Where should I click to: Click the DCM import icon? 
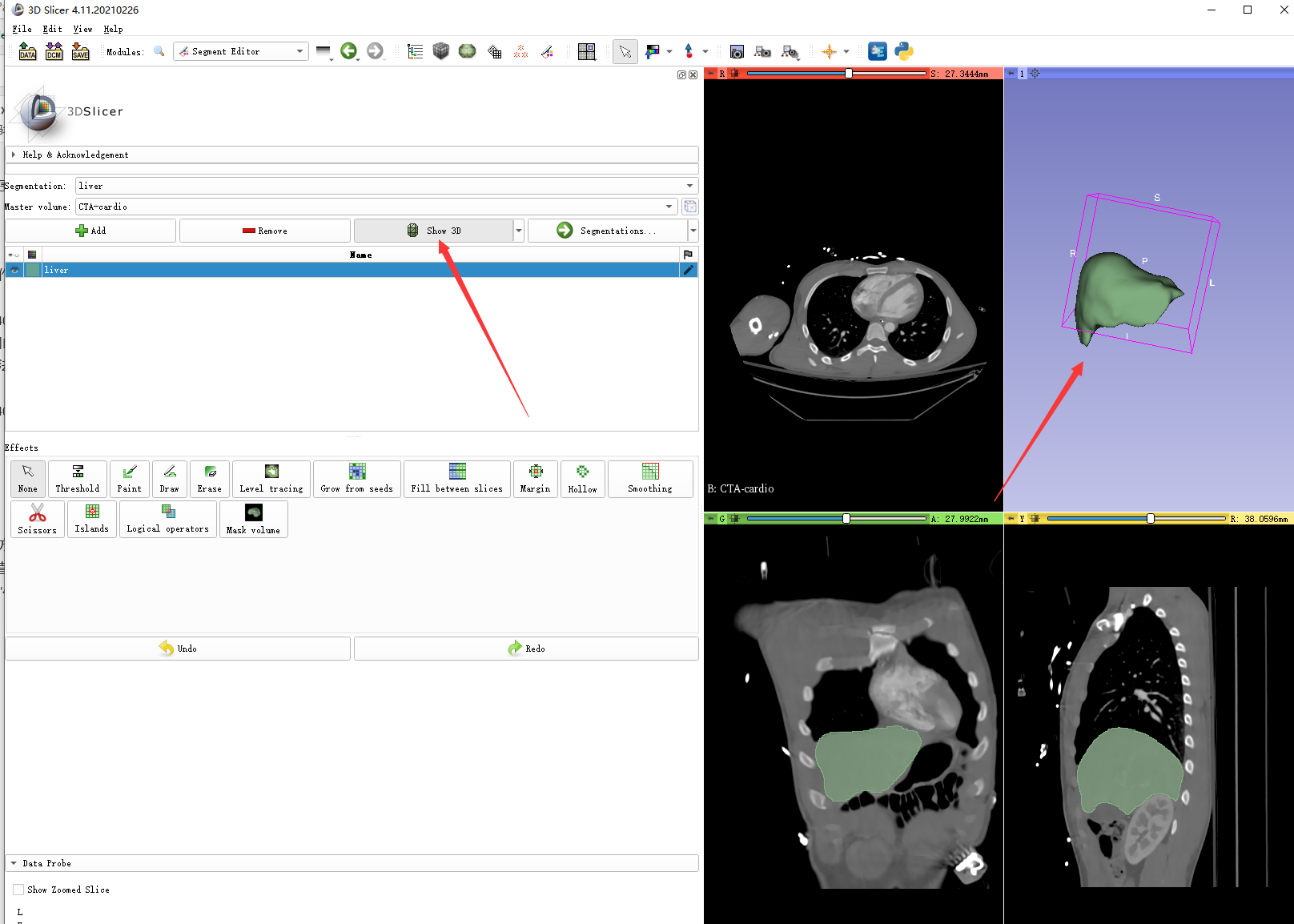click(x=54, y=50)
